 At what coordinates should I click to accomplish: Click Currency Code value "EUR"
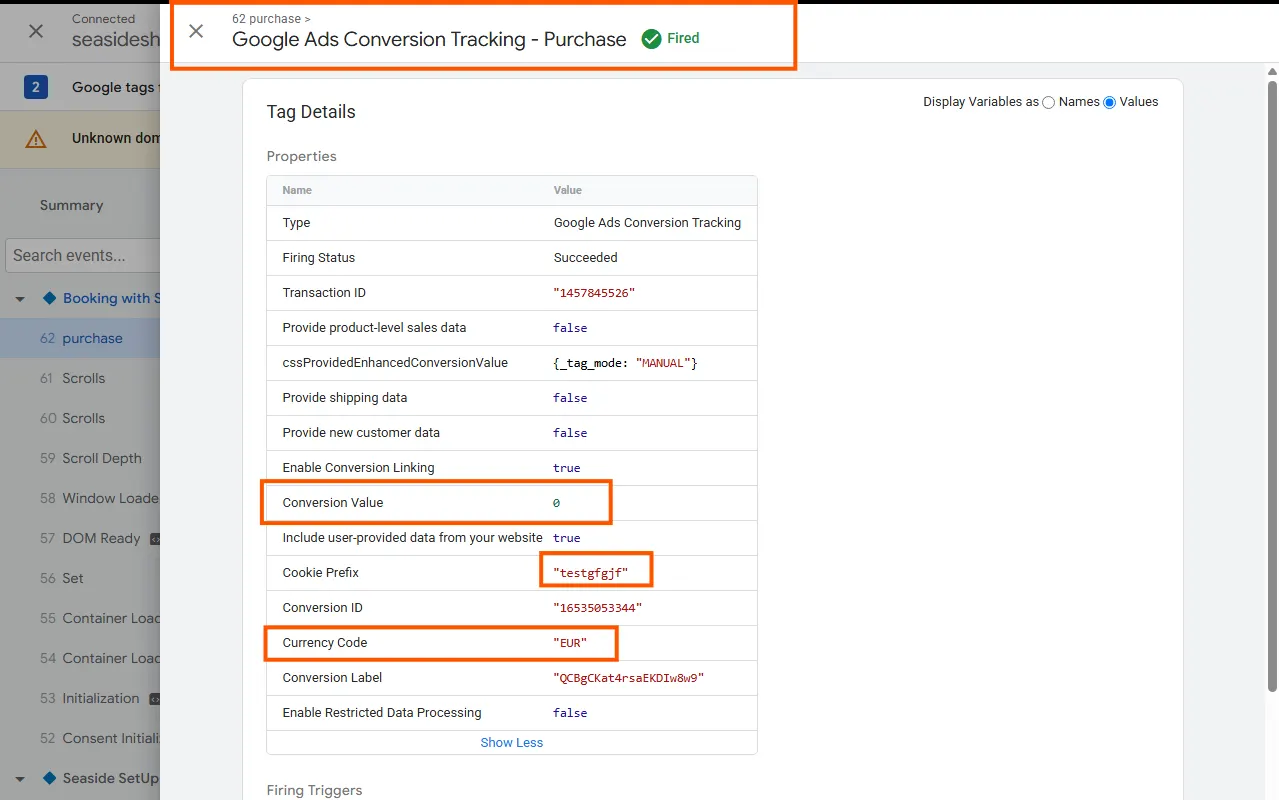(570, 643)
